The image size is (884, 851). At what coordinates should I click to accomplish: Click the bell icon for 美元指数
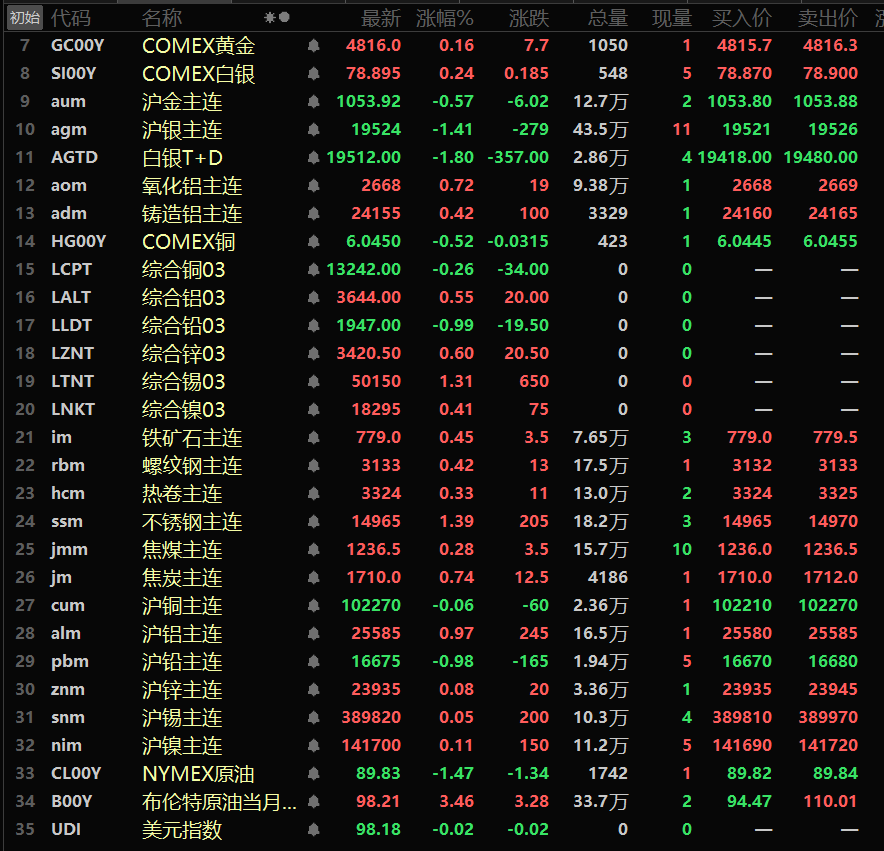(313, 830)
